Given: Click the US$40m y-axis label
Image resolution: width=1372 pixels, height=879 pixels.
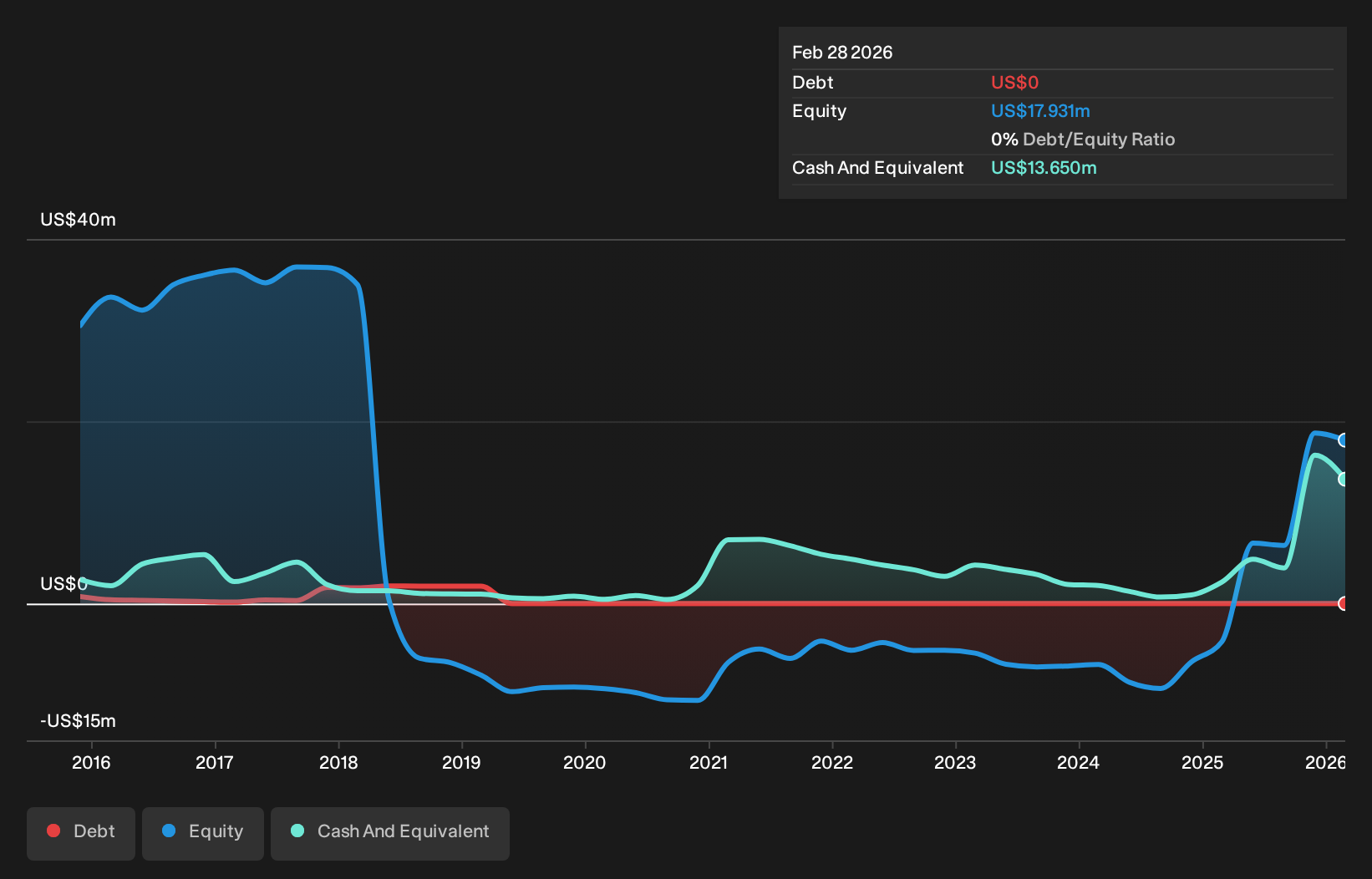Looking at the screenshot, I should pos(79,220).
